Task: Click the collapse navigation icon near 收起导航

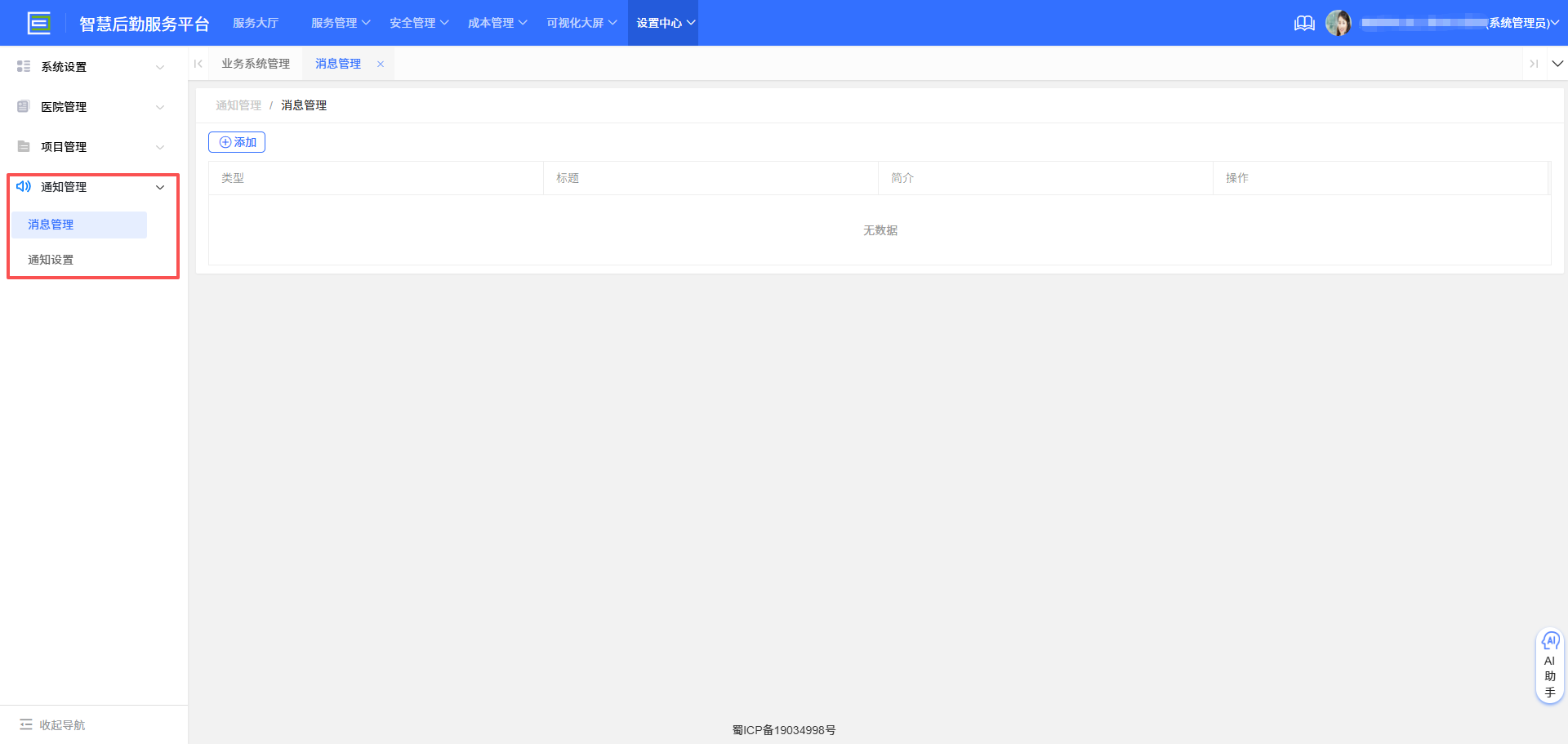Action: point(24,724)
